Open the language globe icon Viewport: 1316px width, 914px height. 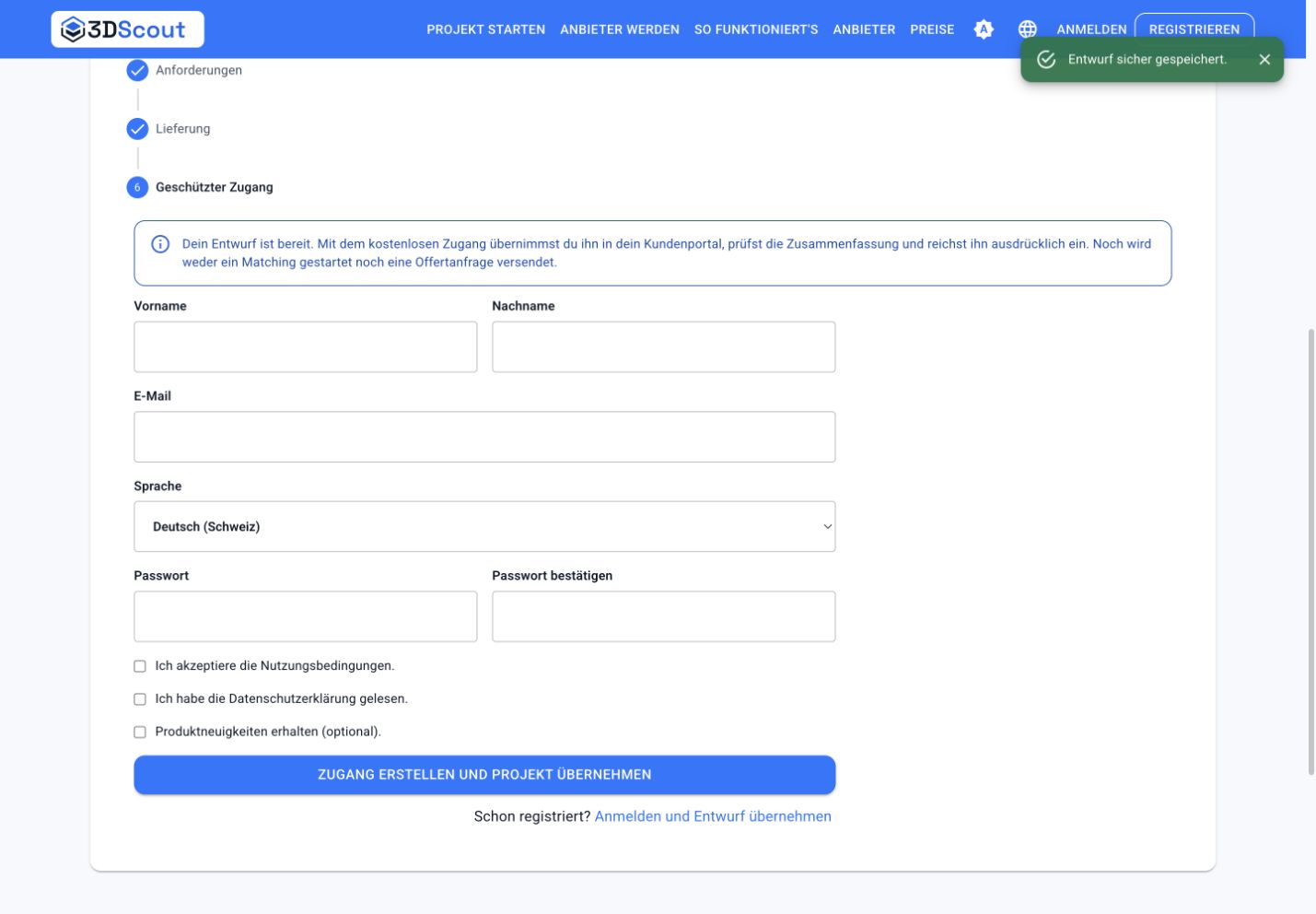click(x=1027, y=29)
